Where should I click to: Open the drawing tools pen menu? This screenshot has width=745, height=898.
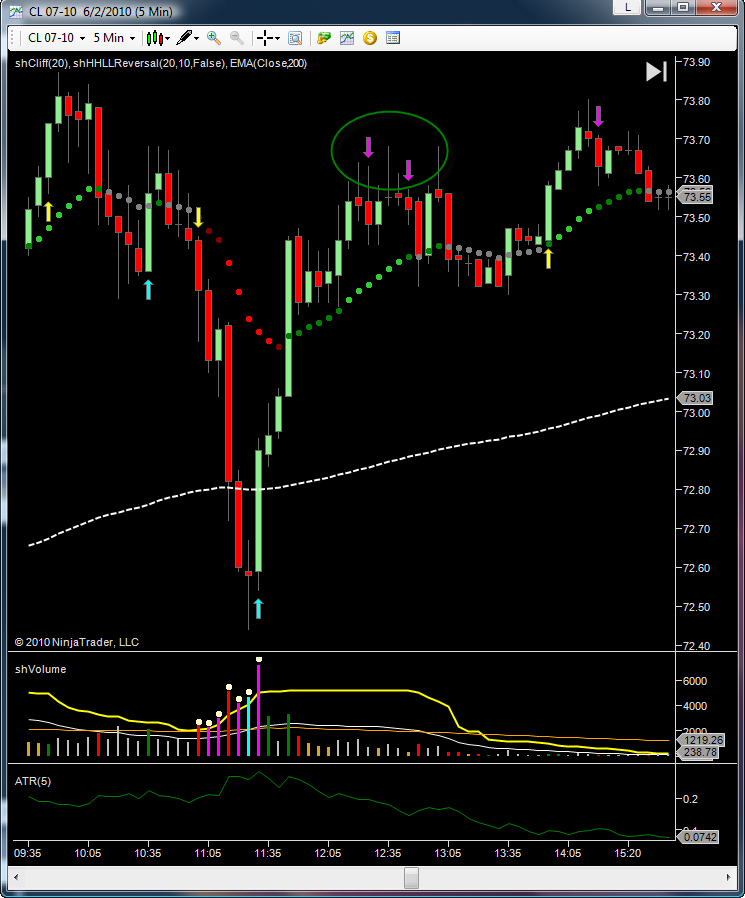[187, 38]
